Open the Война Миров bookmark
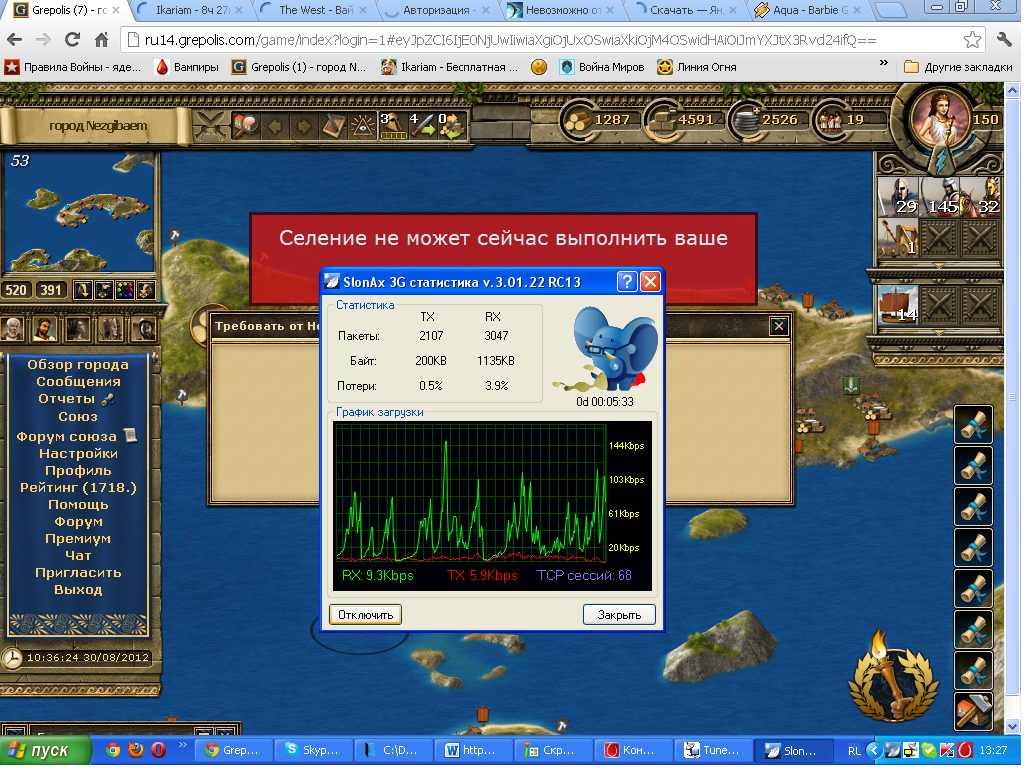Image resolution: width=1024 pixels, height=768 pixels. tap(602, 67)
